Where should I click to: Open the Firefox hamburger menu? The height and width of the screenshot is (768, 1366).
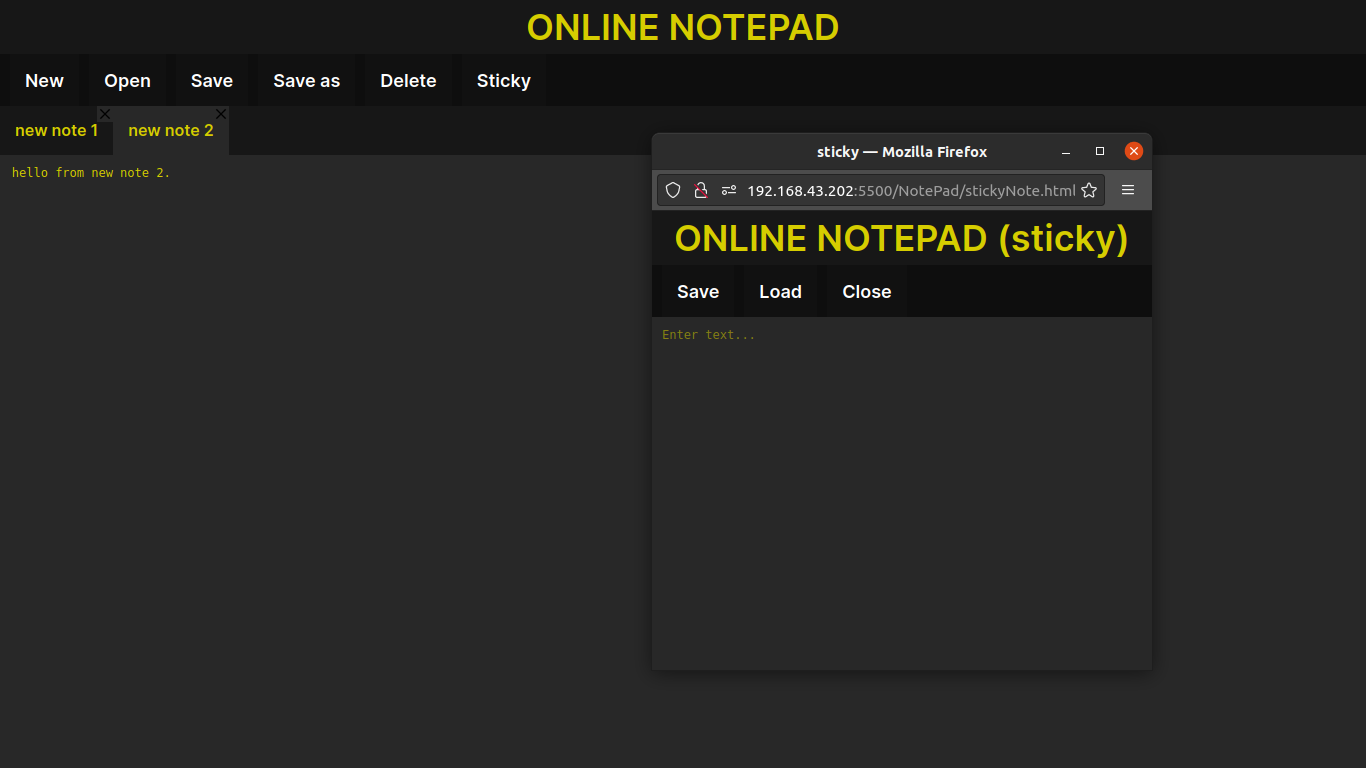click(x=1128, y=190)
